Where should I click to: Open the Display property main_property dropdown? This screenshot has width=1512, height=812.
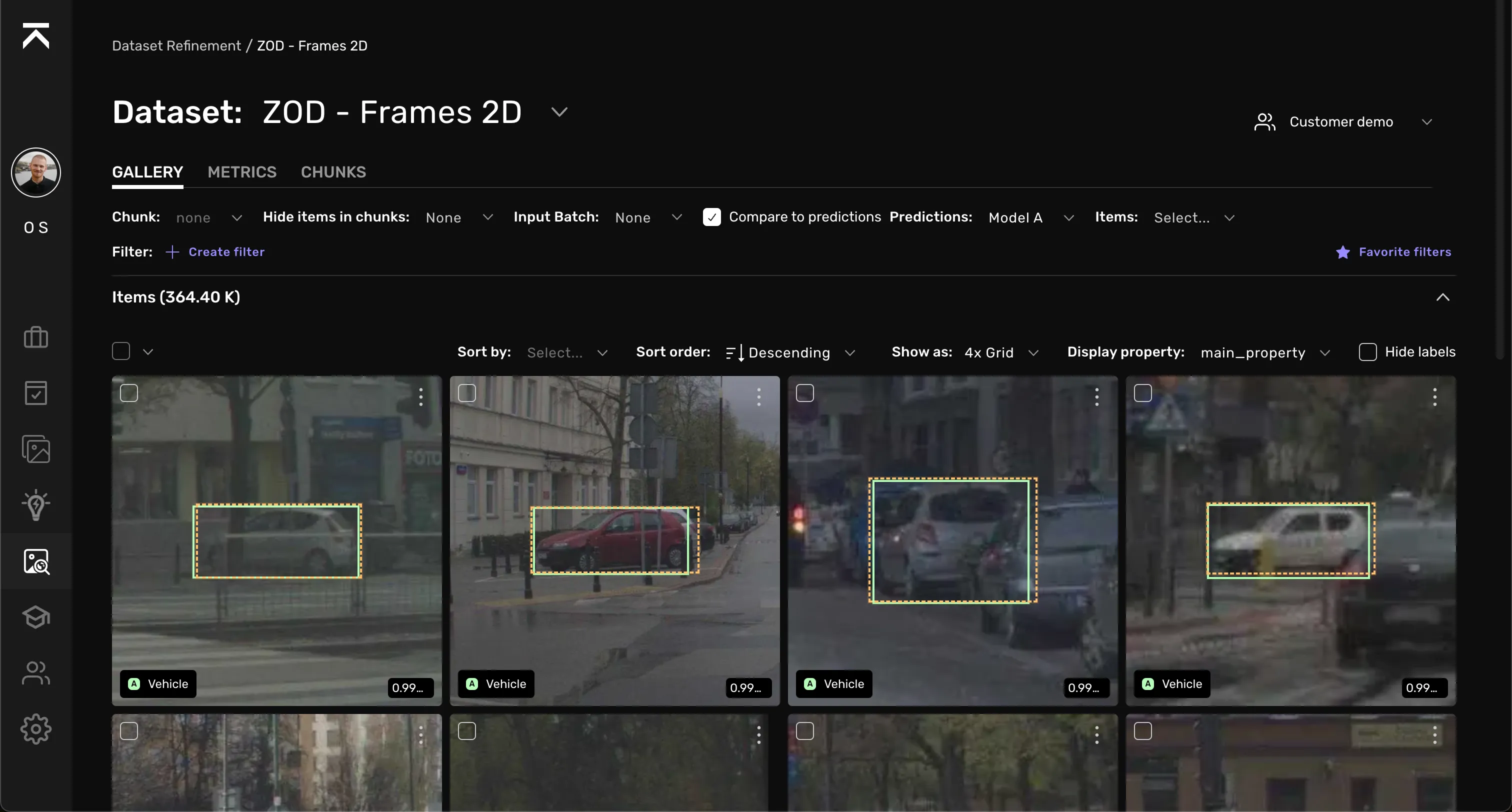[1265, 352]
